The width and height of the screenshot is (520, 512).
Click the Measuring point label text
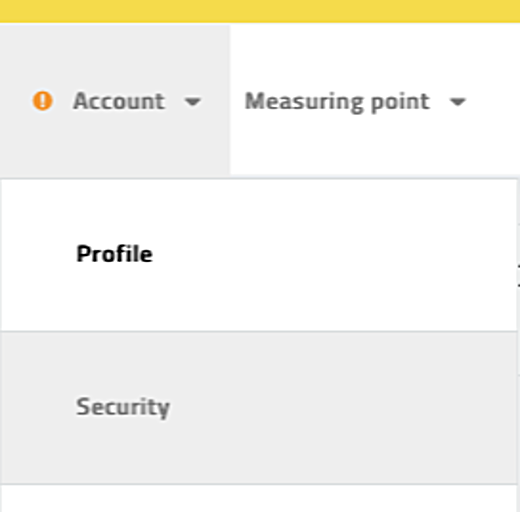pyautogui.click(x=337, y=102)
